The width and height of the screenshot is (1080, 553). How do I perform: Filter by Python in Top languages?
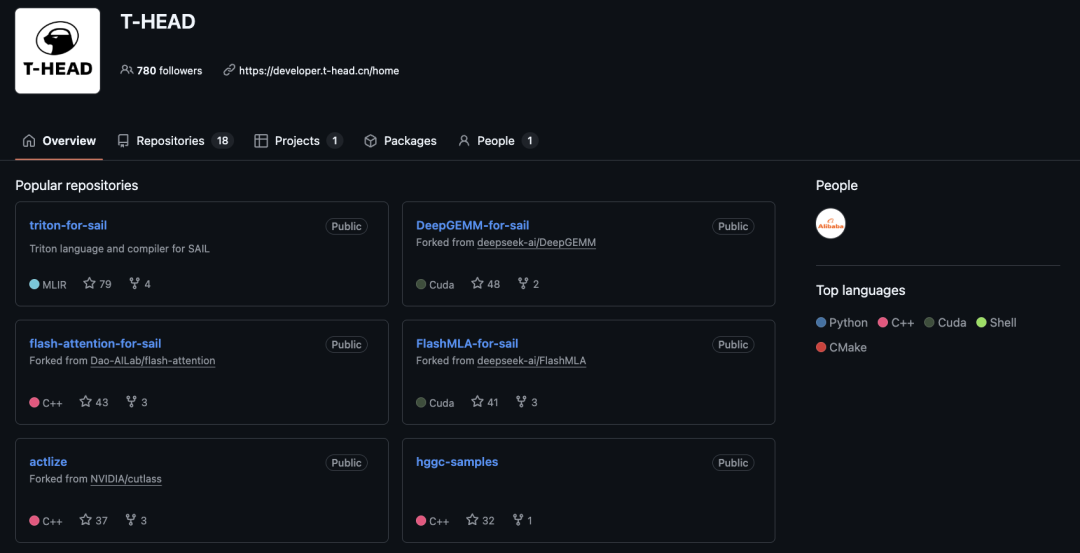point(842,322)
